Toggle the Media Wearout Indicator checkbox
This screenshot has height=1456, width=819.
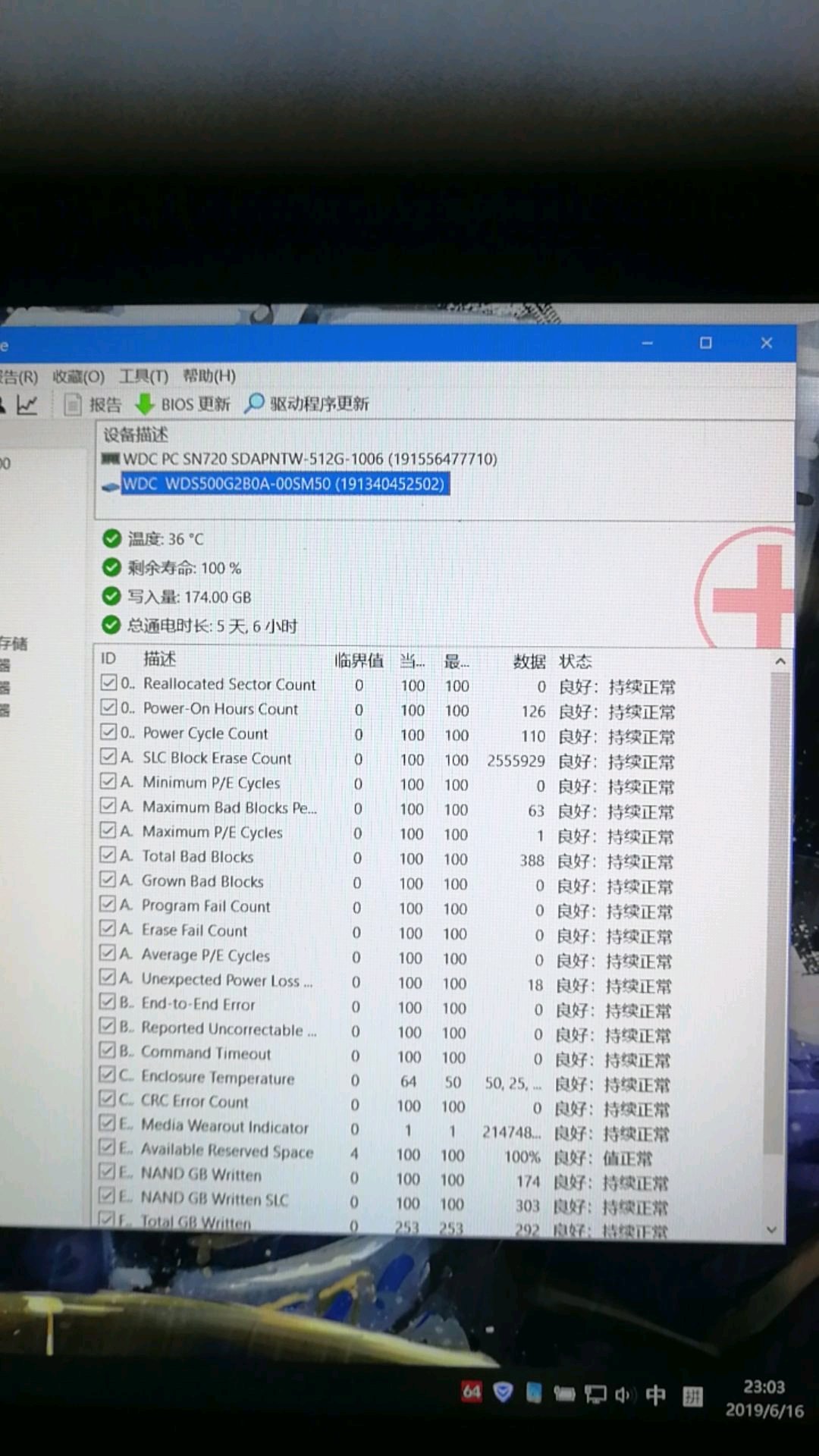(x=107, y=1124)
